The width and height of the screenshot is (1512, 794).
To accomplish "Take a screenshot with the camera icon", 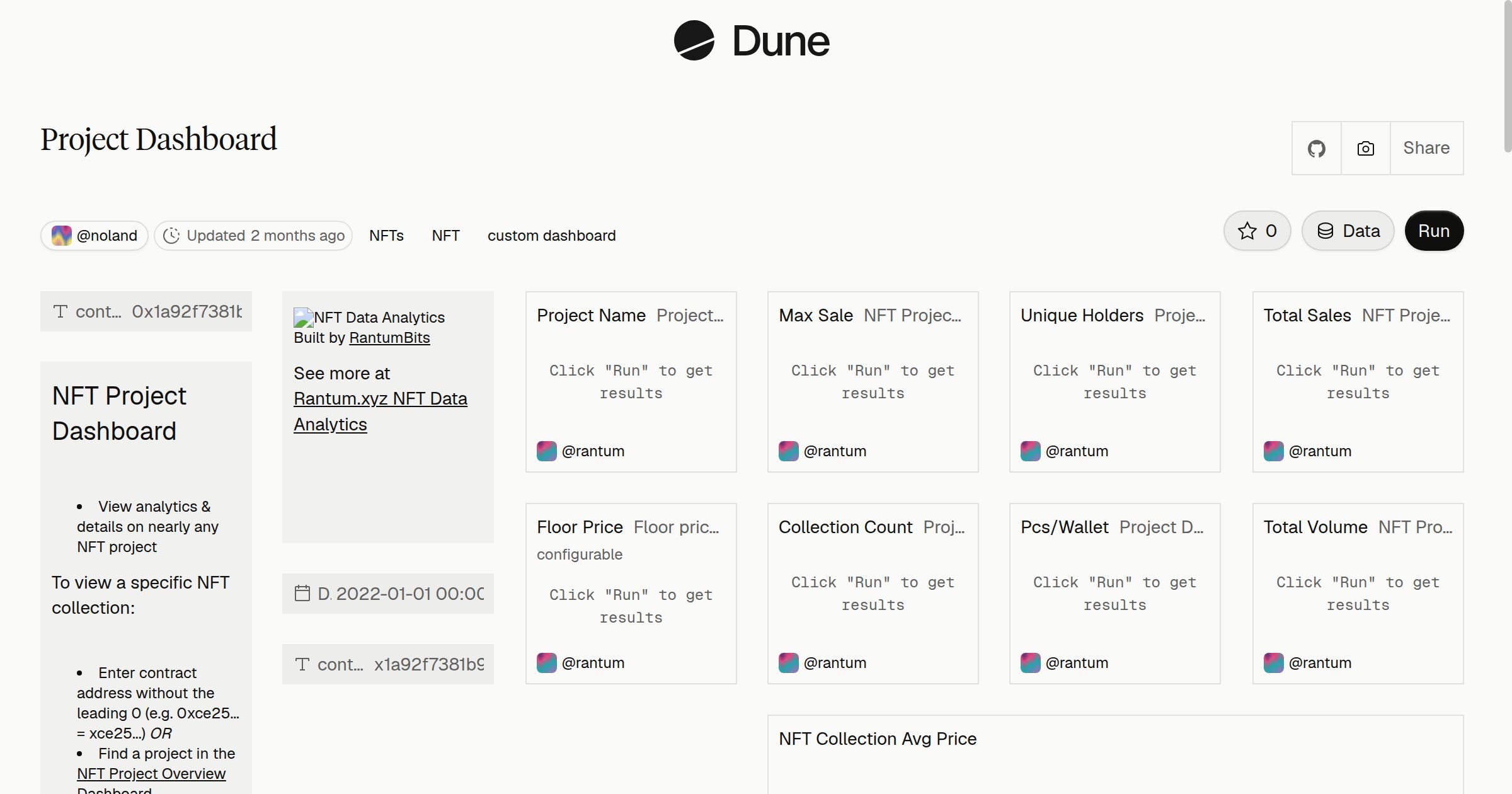I will 1365,148.
